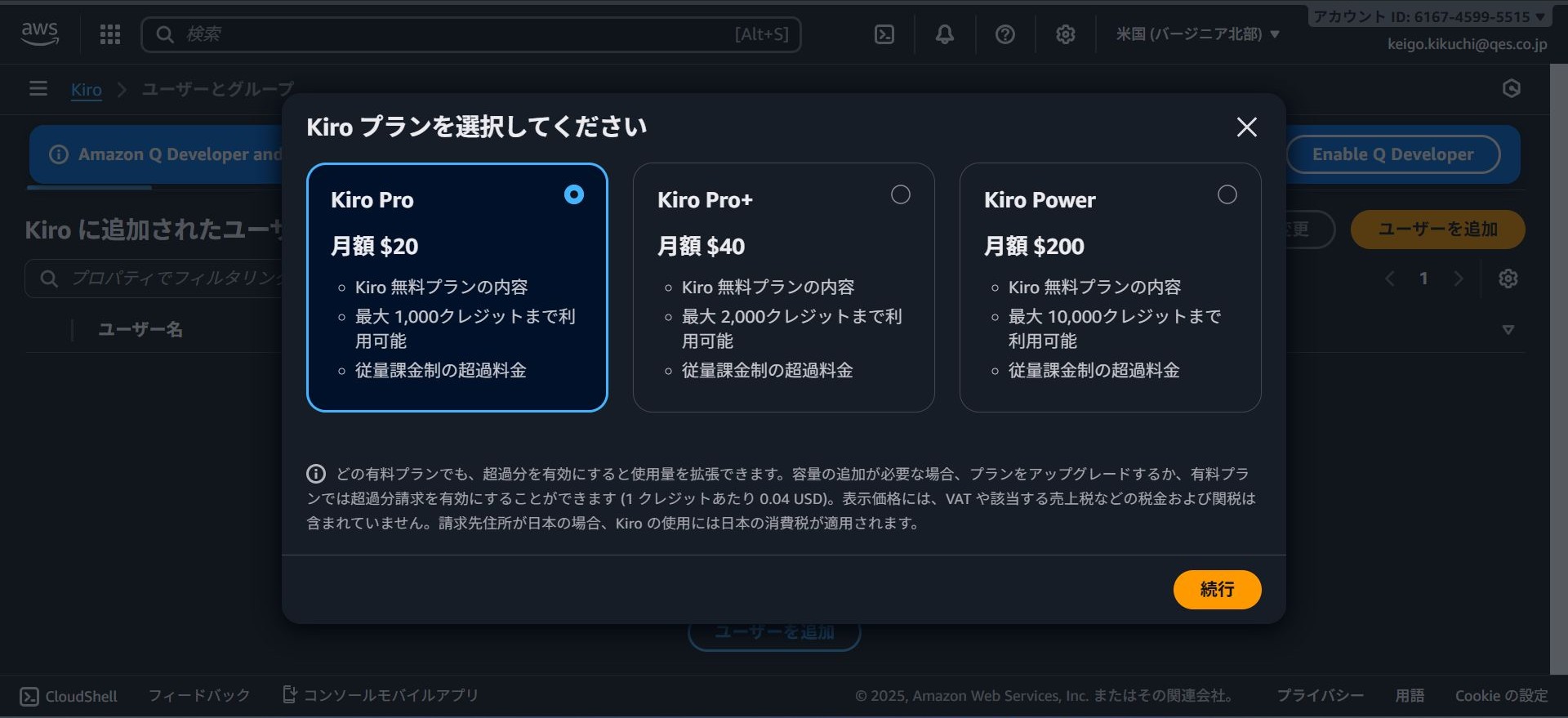The width and height of the screenshot is (1568, 718).
Task: Click the table column sort arrow
Action: (1508, 330)
